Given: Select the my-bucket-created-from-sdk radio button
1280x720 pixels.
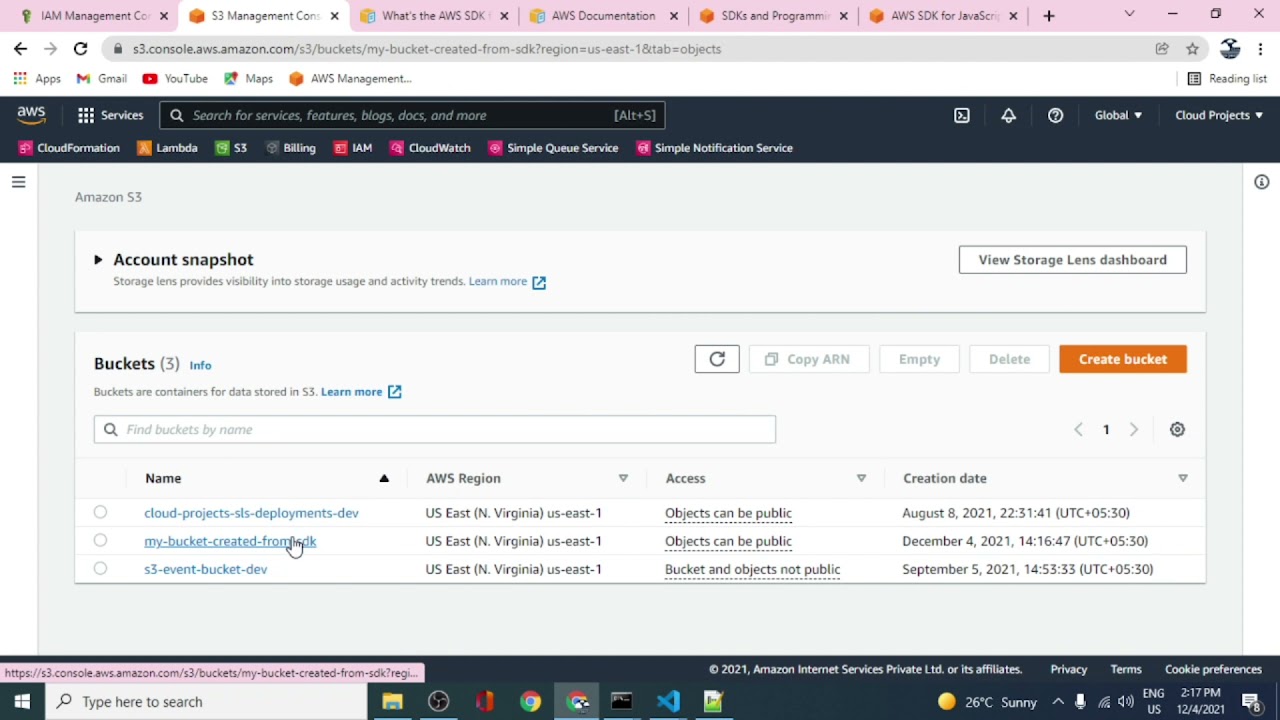Looking at the screenshot, I should tap(100, 540).
